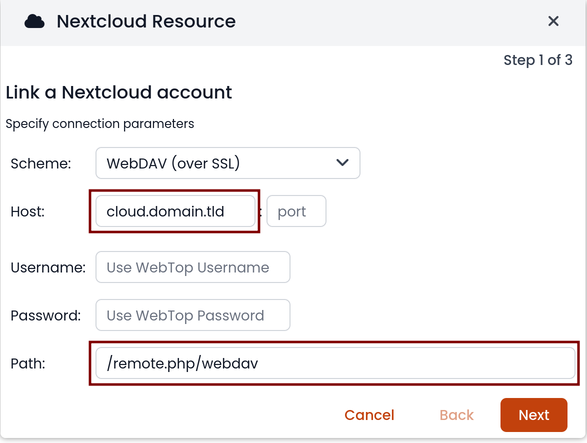587x443 pixels.
Task: Go to the previous step with Back
Action: (x=456, y=415)
